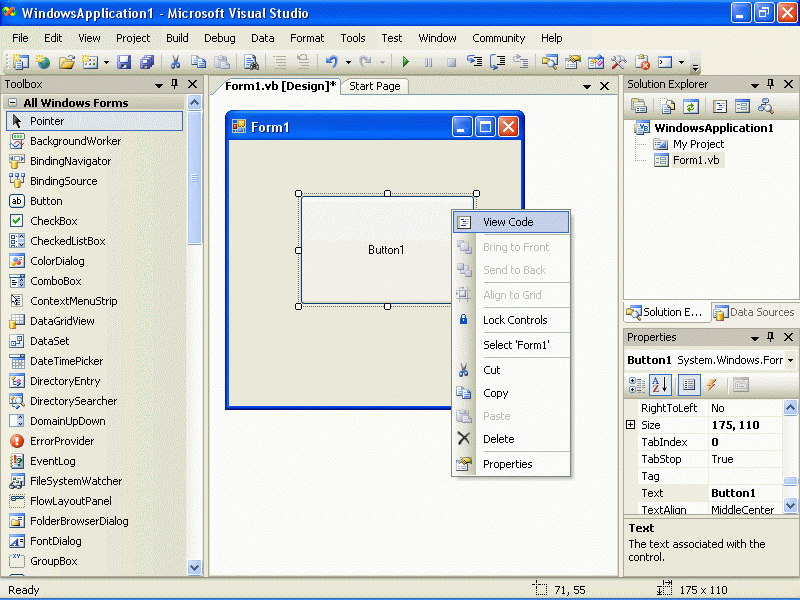Open the Button1 object selector dropdown
Screen dimensions: 800x600
coord(790,360)
